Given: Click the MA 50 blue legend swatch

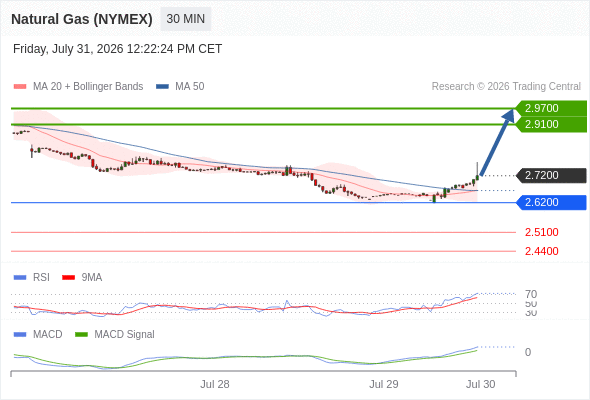Looking at the screenshot, I should click(x=162, y=87).
